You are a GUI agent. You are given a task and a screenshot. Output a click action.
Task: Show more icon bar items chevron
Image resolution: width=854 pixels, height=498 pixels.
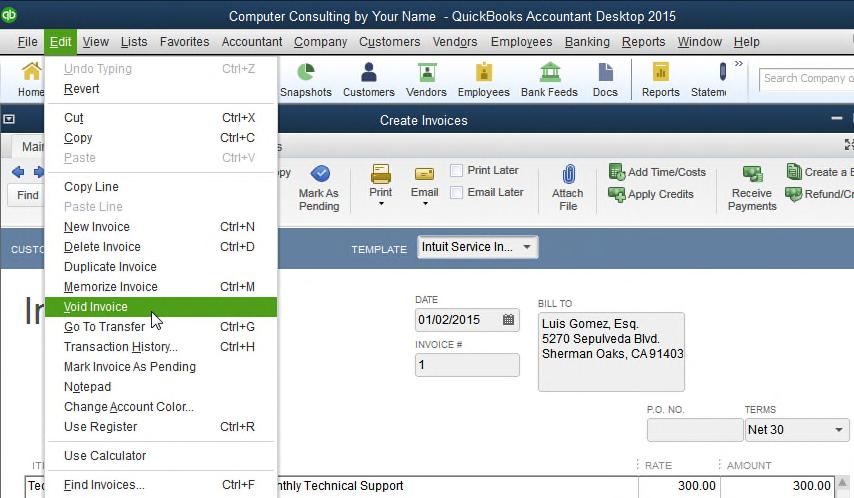(739, 64)
